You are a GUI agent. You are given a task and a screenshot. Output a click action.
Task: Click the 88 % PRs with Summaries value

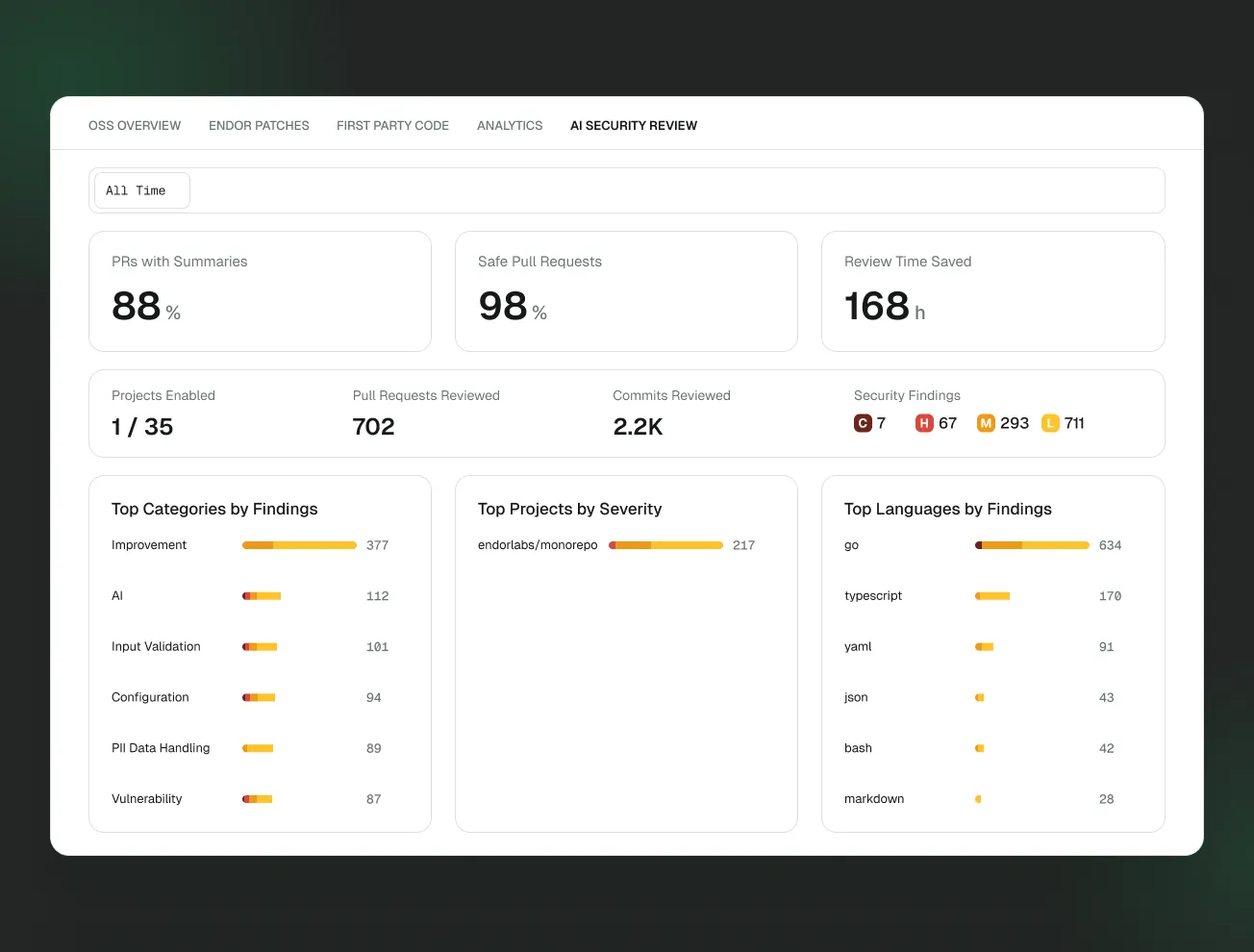coord(146,307)
